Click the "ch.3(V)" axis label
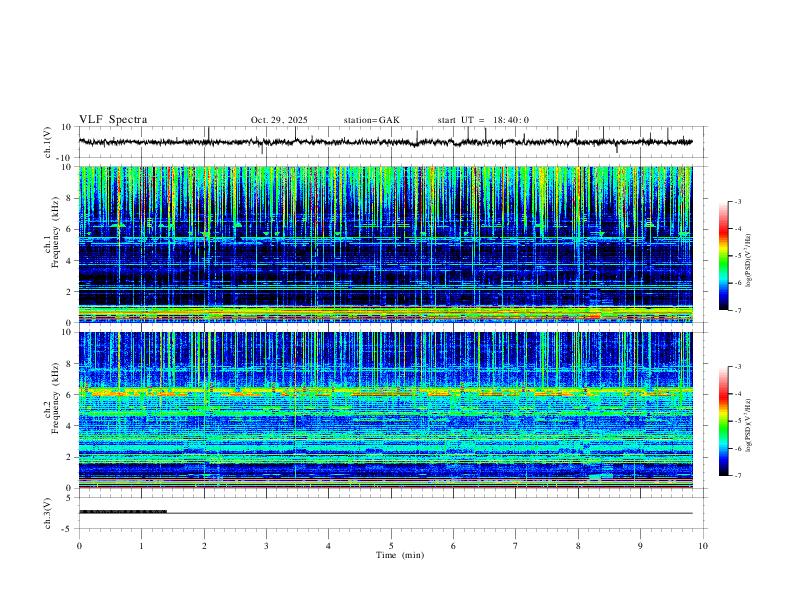The height and width of the screenshot is (612, 792). (48, 513)
